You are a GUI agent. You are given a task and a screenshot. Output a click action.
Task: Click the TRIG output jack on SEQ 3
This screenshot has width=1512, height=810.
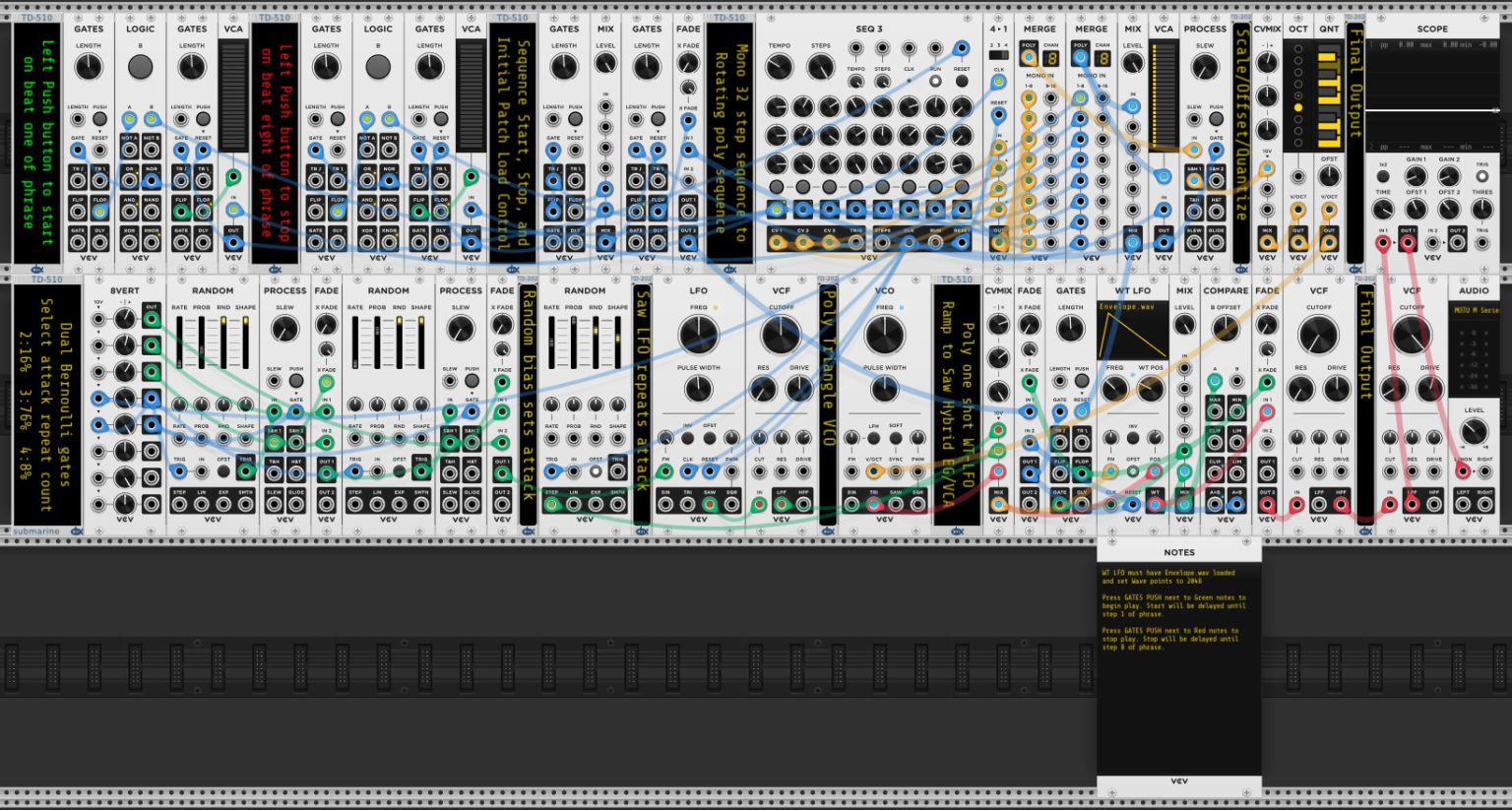click(x=856, y=241)
